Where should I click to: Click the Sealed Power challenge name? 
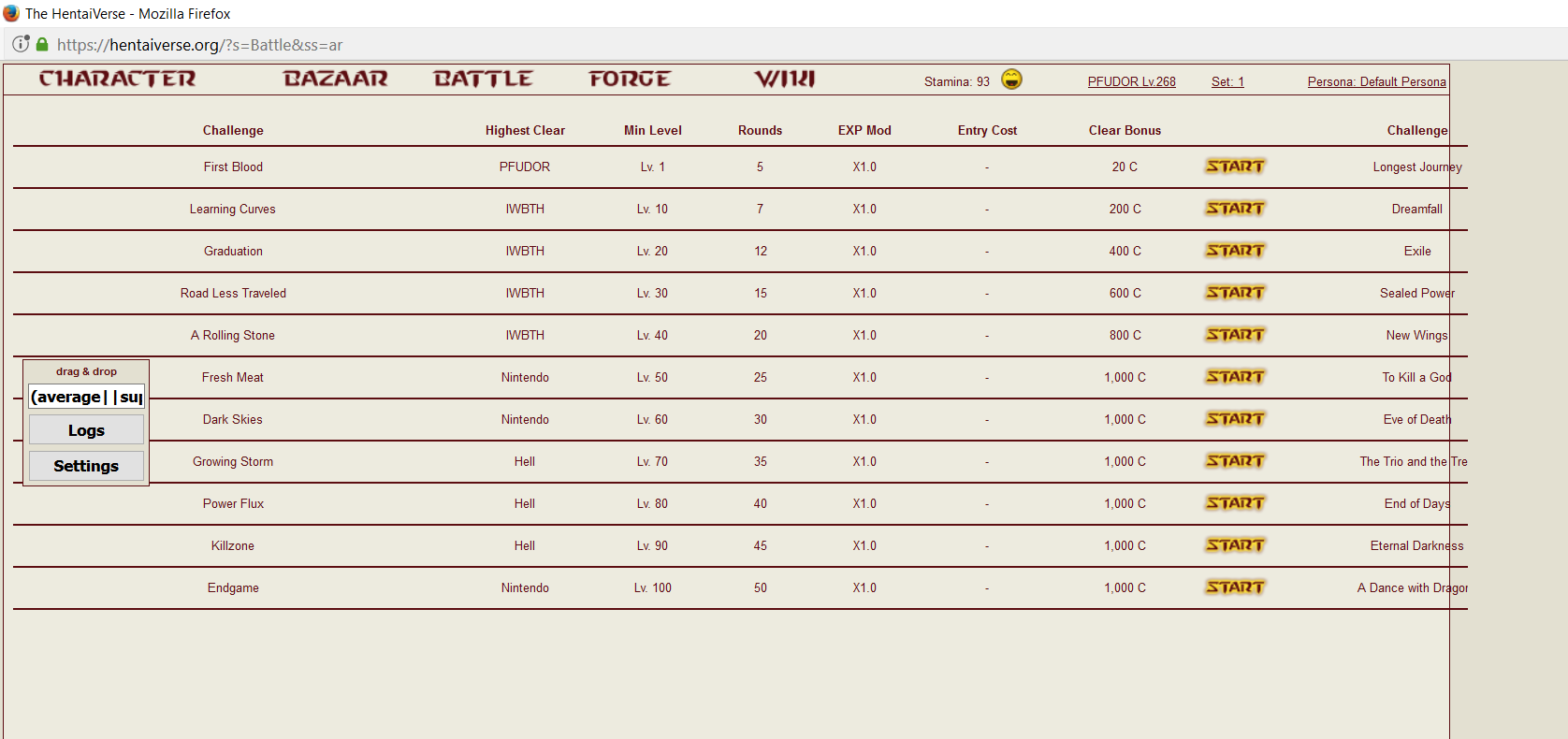1417,293
